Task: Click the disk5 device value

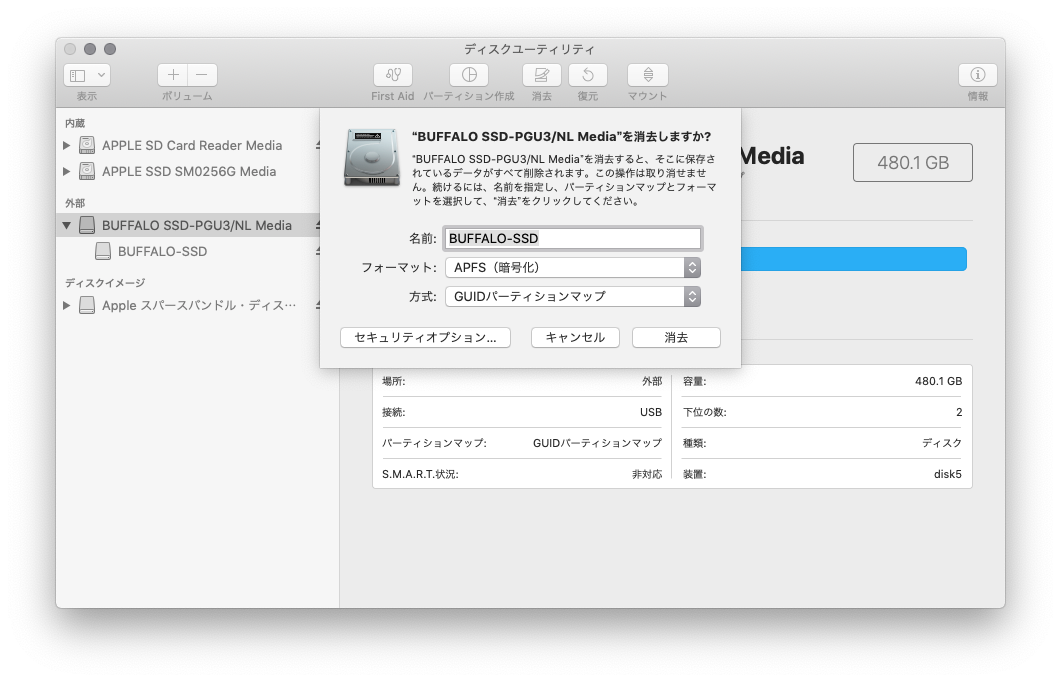Action: [x=947, y=474]
